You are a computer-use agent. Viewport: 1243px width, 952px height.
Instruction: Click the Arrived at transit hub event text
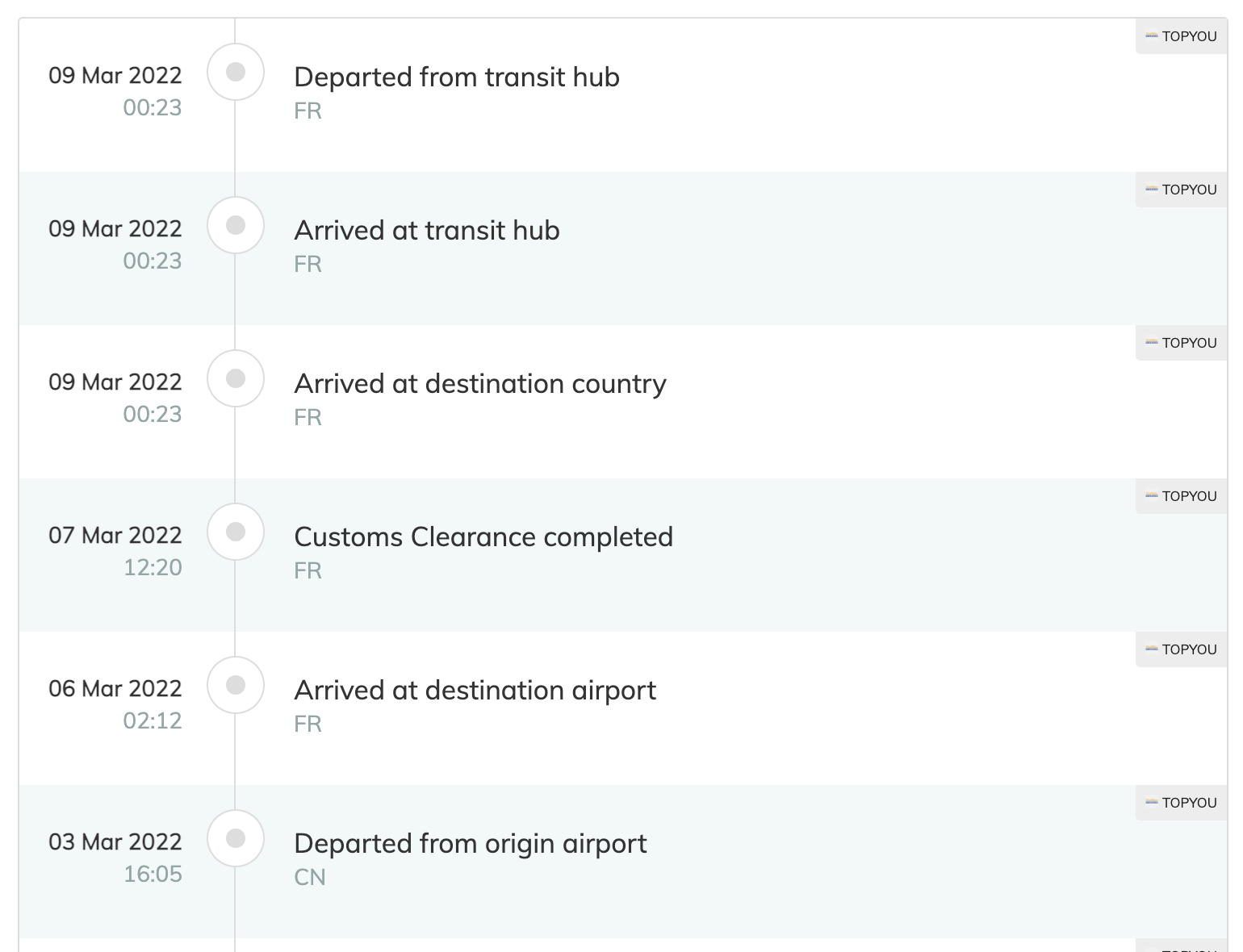[x=427, y=231]
